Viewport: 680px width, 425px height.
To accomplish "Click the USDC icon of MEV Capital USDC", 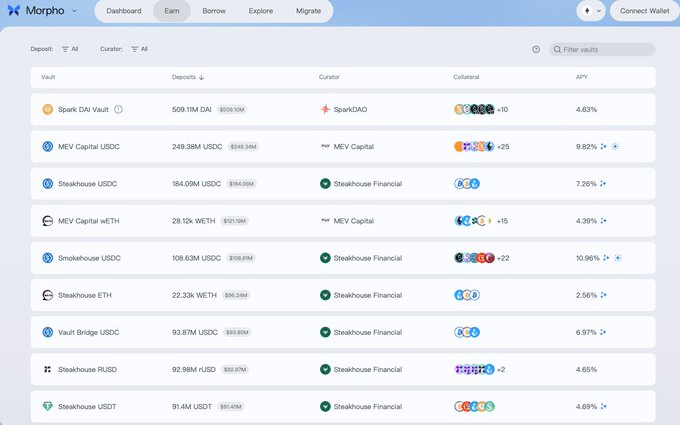I will point(47,147).
